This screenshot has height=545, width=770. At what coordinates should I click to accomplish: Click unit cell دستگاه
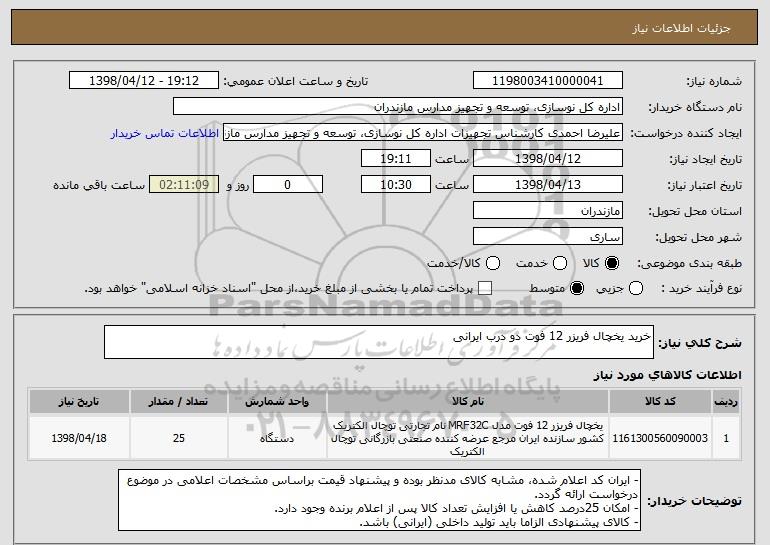[x=277, y=438]
